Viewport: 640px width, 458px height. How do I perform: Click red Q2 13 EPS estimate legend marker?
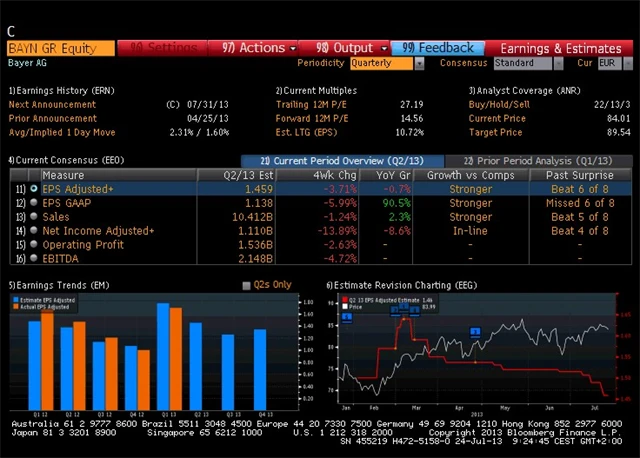[345, 299]
